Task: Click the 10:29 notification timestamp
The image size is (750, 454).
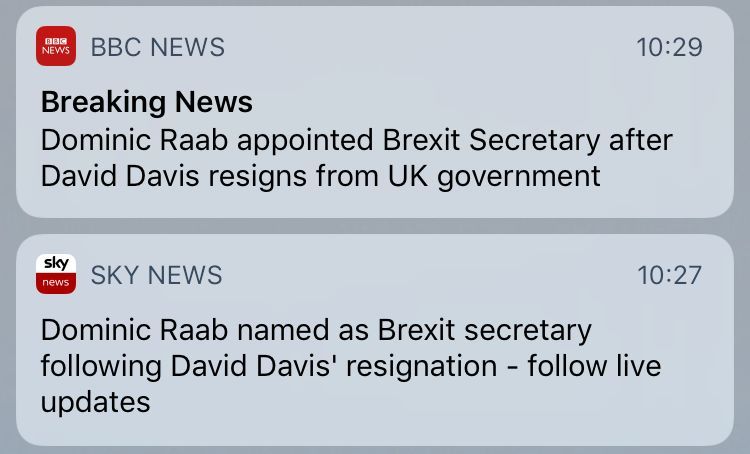Action: (669, 47)
